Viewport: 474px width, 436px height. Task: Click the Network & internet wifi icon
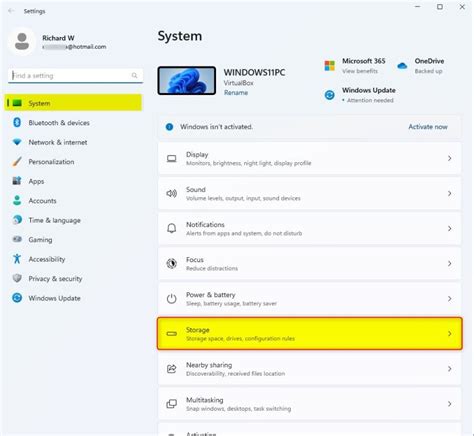click(17, 142)
